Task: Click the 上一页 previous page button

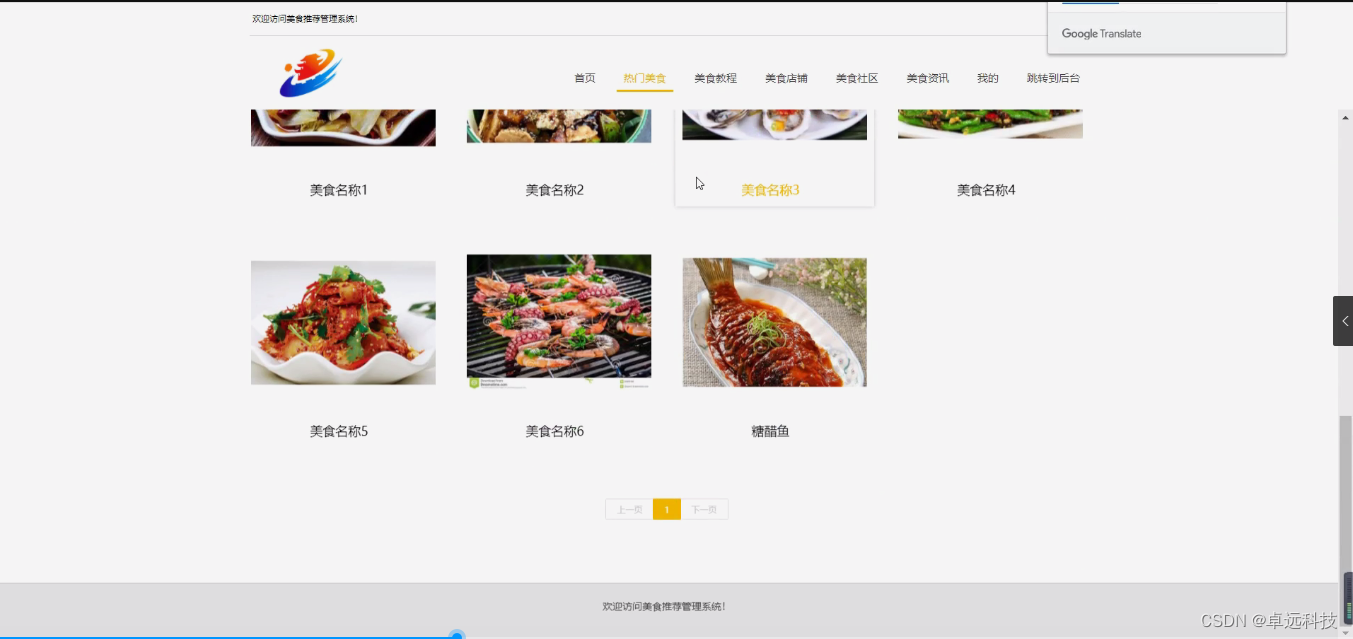Action: coord(628,509)
